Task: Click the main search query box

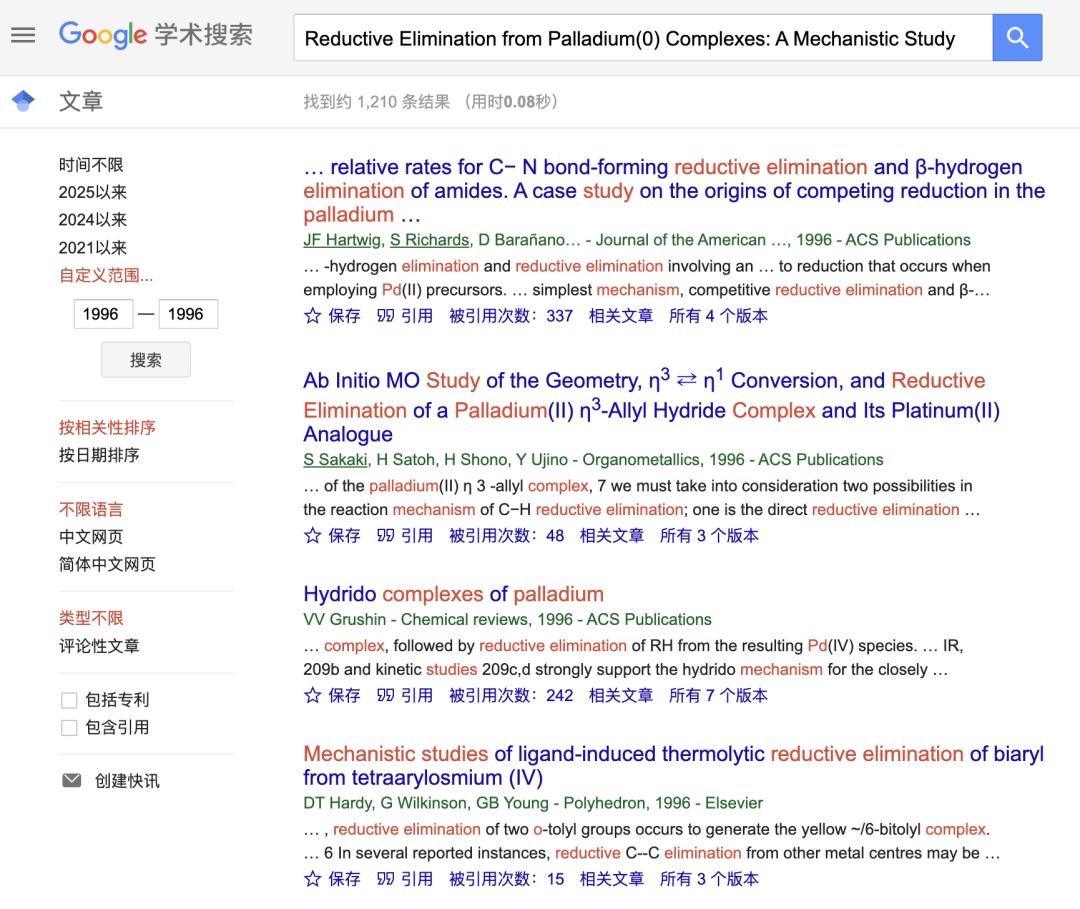Action: tap(643, 38)
